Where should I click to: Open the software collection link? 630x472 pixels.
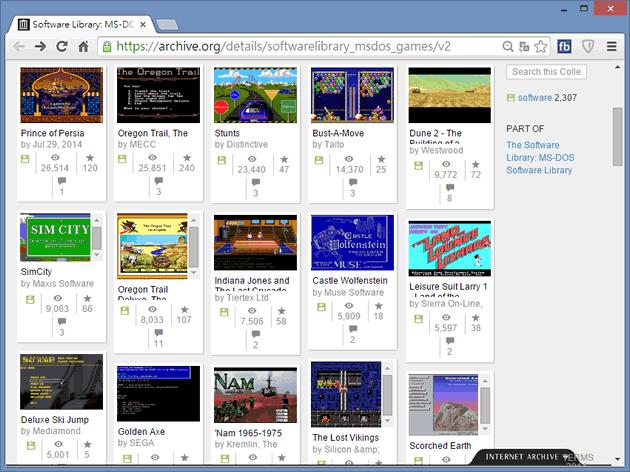pyautogui.click(x=535, y=98)
